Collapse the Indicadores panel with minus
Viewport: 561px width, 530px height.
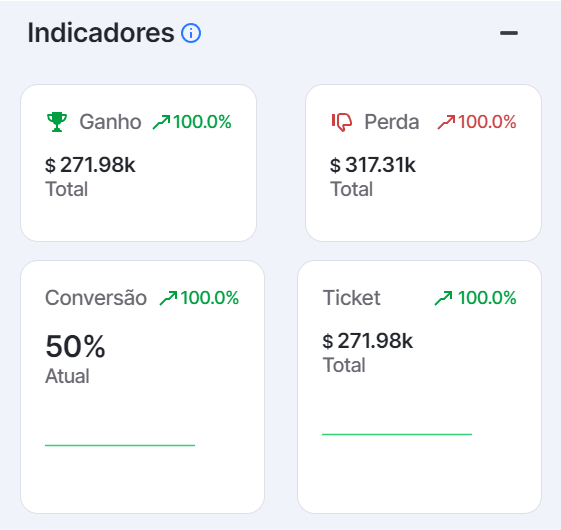point(509,33)
